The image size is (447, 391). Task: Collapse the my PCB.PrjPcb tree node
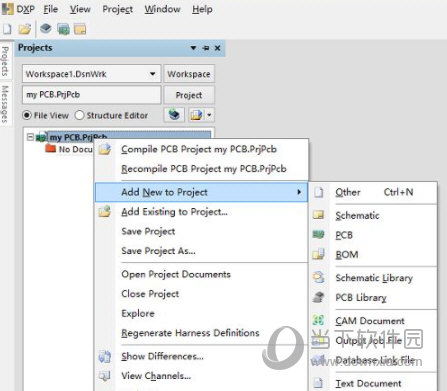[30, 137]
